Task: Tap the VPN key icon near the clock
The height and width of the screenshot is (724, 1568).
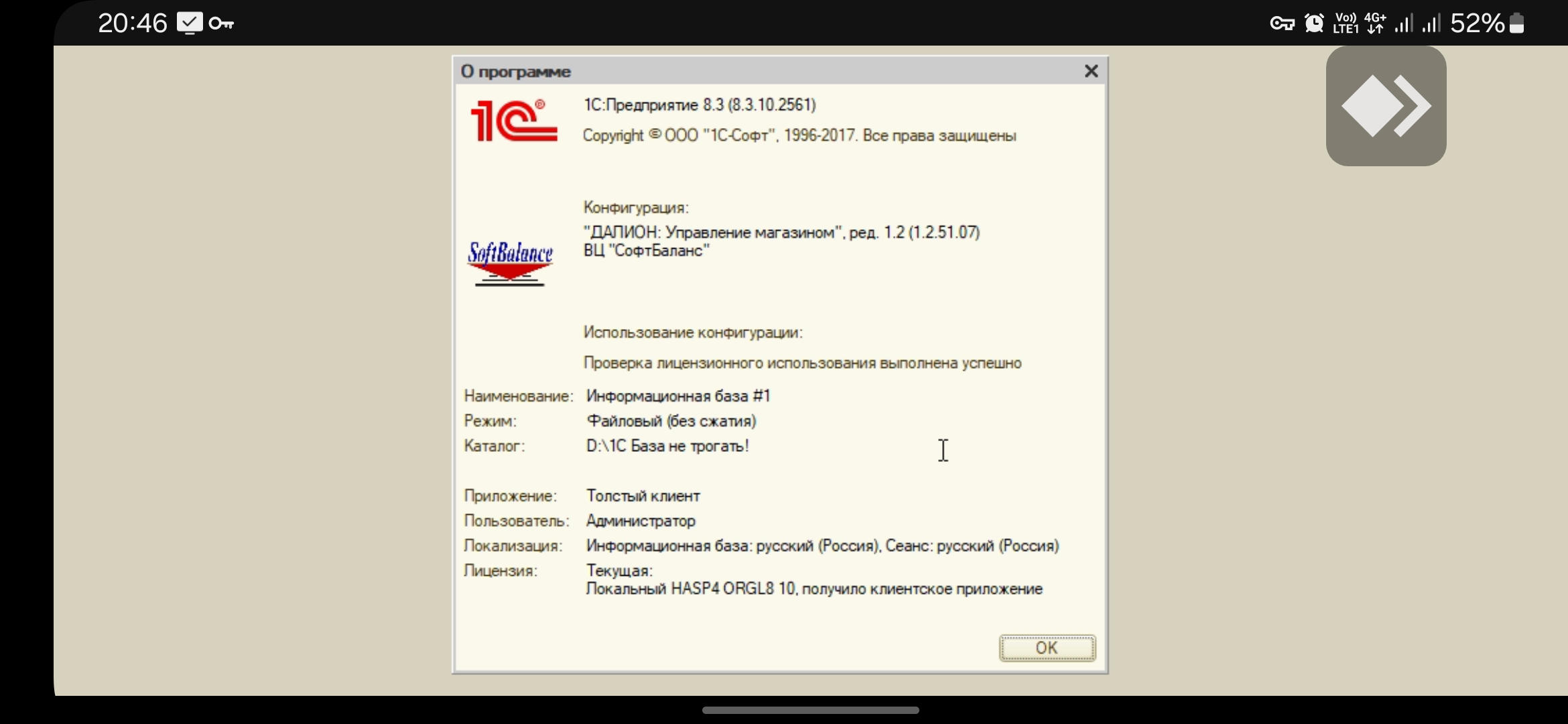Action: tap(221, 24)
